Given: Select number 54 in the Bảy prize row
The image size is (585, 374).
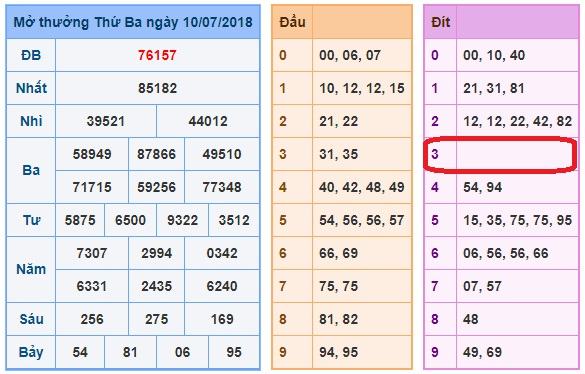Looking at the screenshot, I should tap(80, 352).
